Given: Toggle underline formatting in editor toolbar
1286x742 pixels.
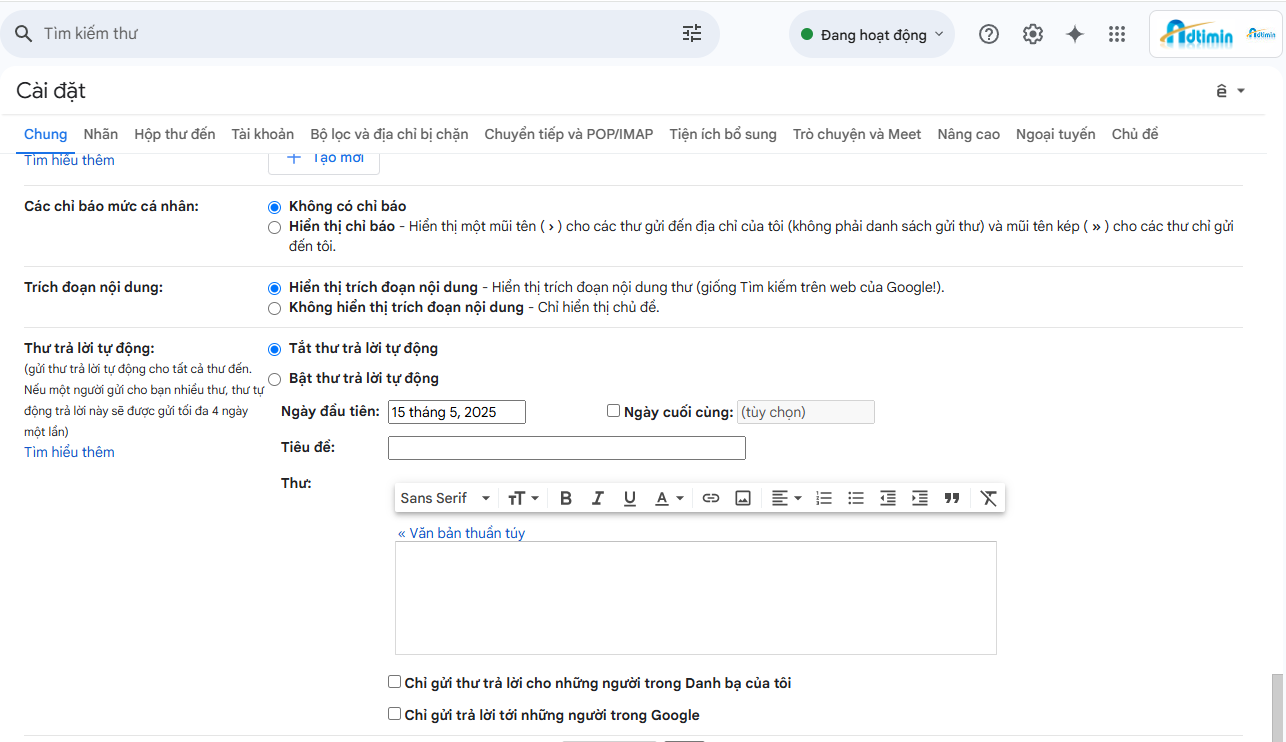Looking at the screenshot, I should (630, 498).
